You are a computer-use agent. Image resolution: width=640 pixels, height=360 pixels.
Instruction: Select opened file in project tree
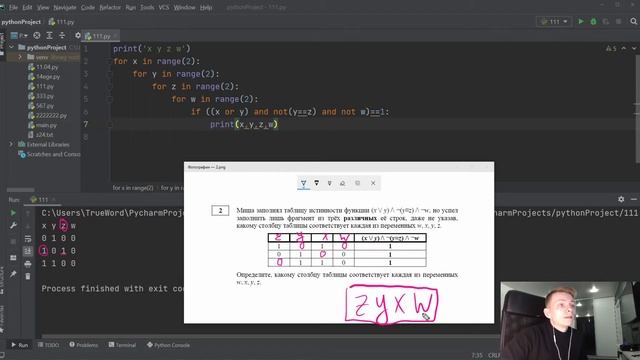coord(37,36)
